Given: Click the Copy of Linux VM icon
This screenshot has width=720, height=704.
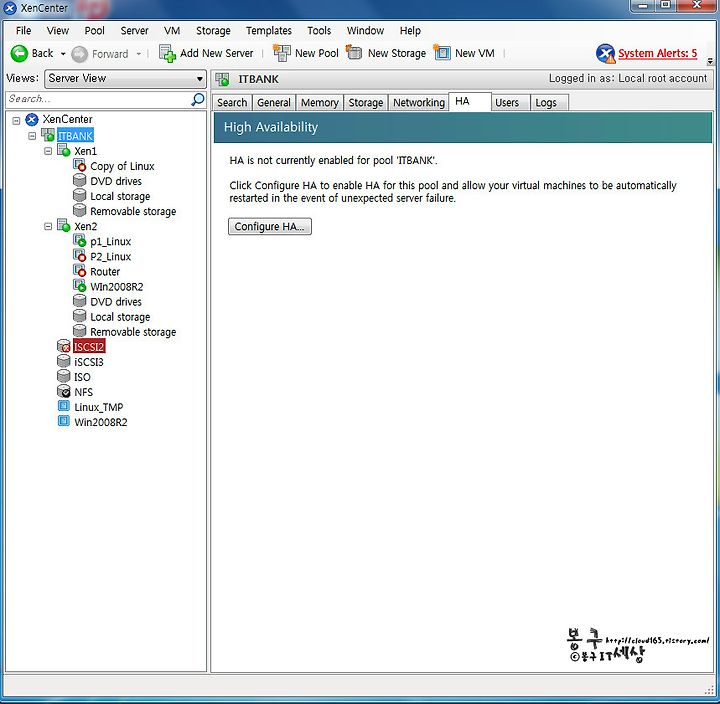Looking at the screenshot, I should [x=79, y=165].
